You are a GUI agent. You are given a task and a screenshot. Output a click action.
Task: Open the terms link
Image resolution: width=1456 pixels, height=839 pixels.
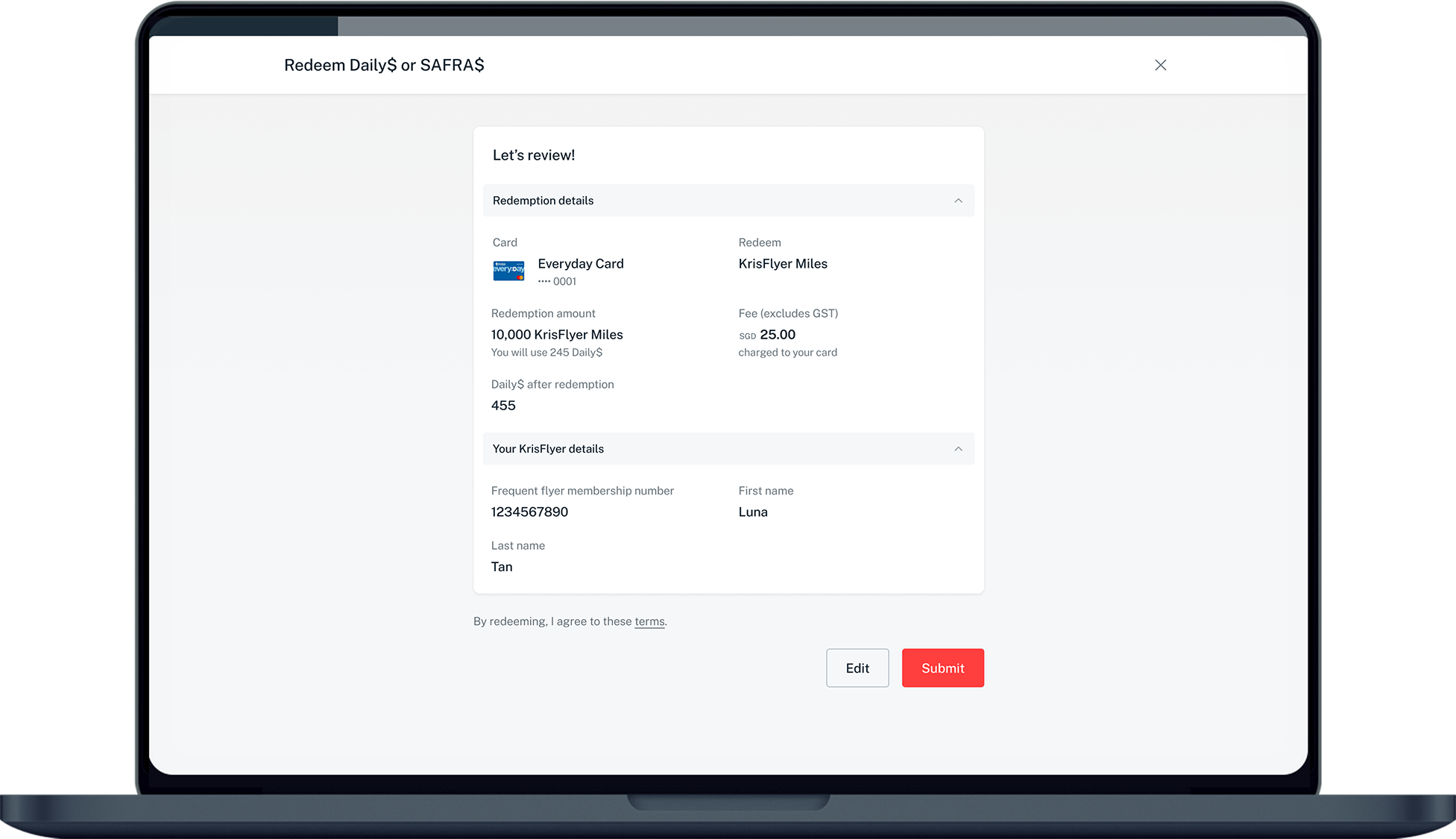coord(649,621)
